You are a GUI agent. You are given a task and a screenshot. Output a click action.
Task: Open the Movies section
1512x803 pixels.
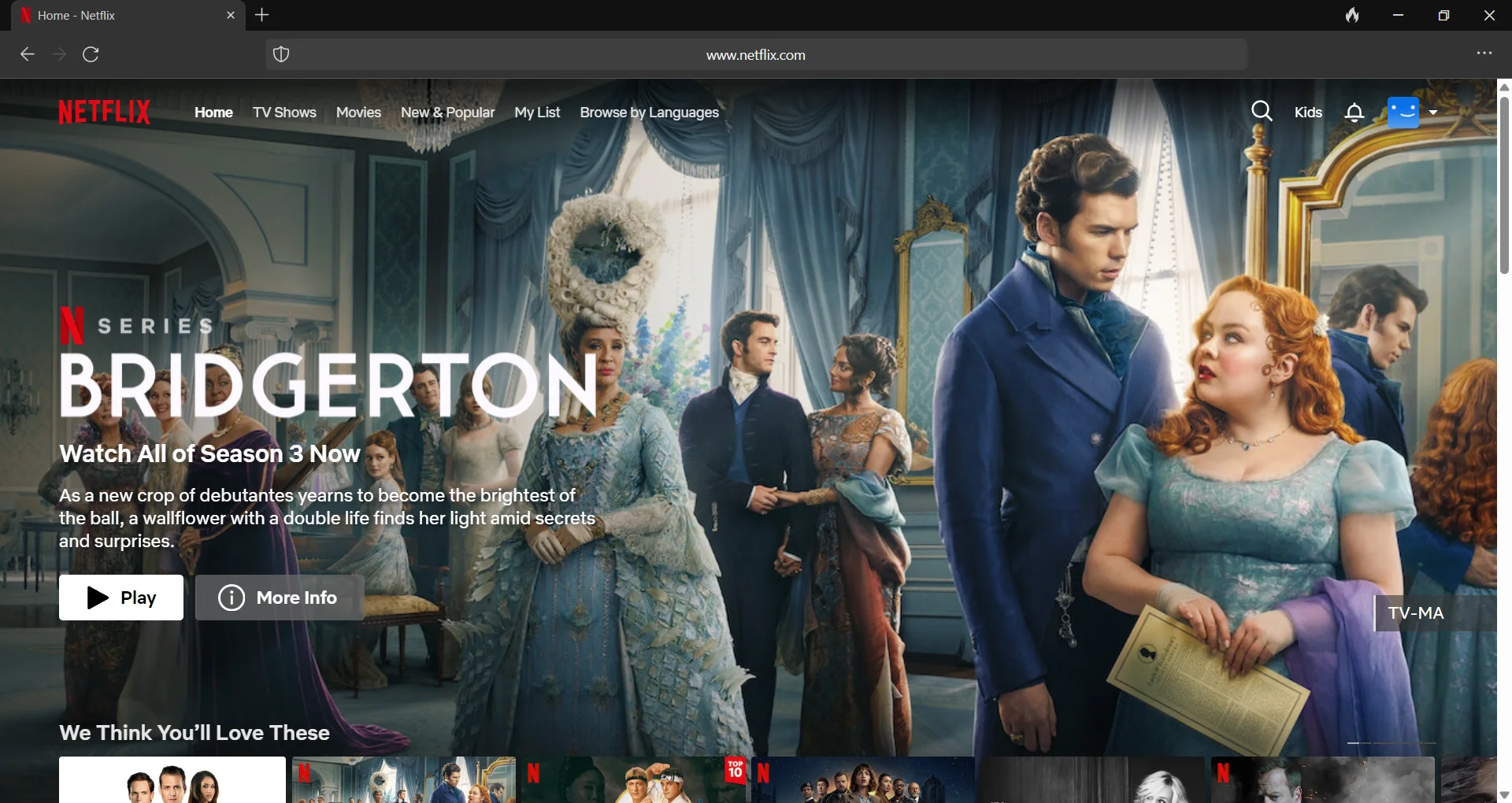[358, 113]
